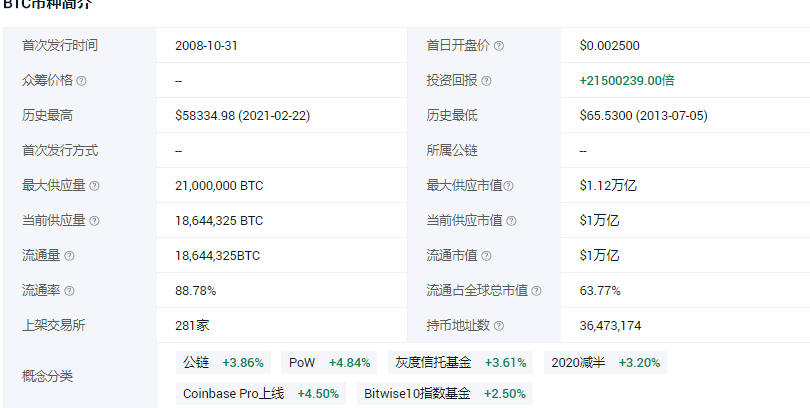Open the 2020减半 concept tag

pos(605,362)
